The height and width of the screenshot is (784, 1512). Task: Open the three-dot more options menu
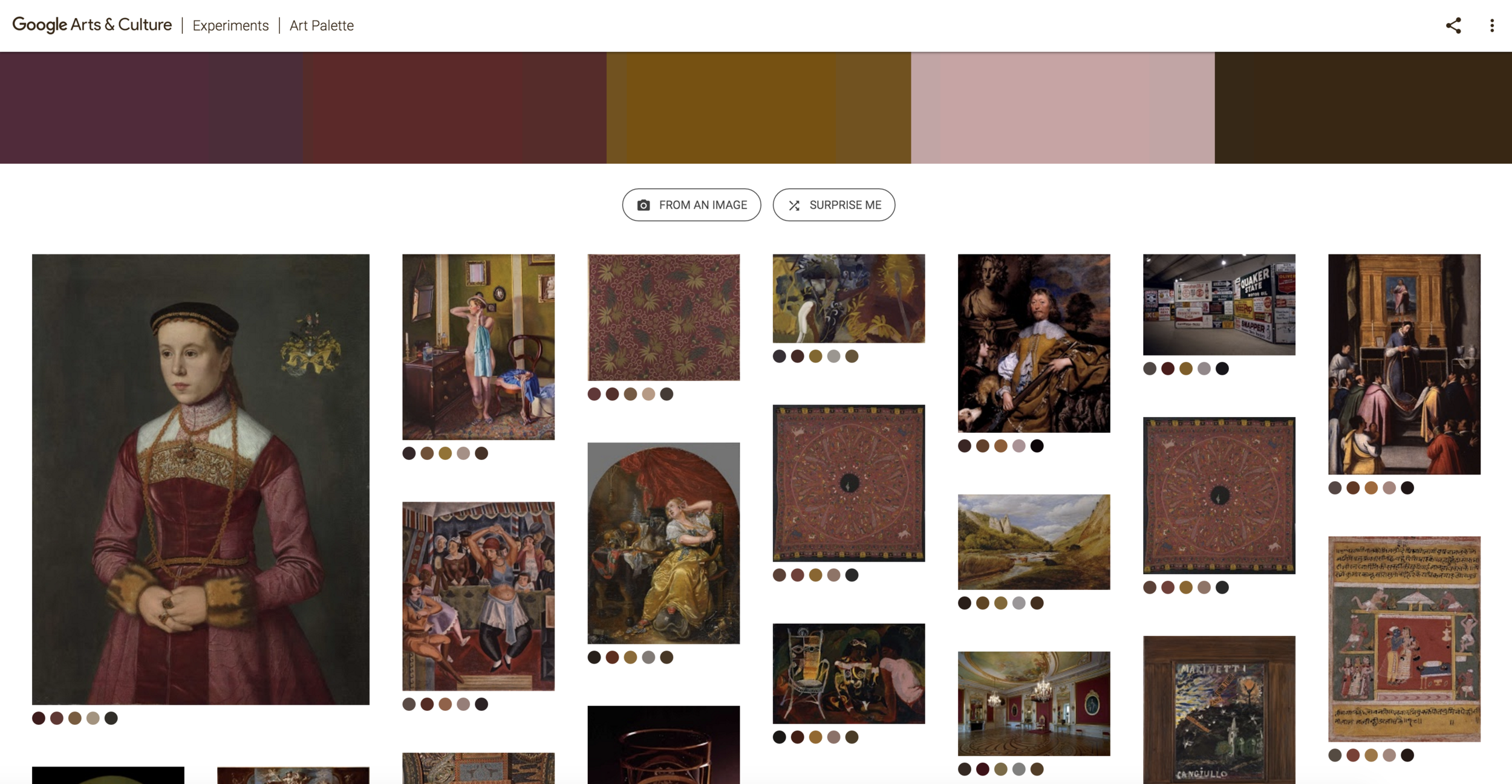pyautogui.click(x=1492, y=25)
